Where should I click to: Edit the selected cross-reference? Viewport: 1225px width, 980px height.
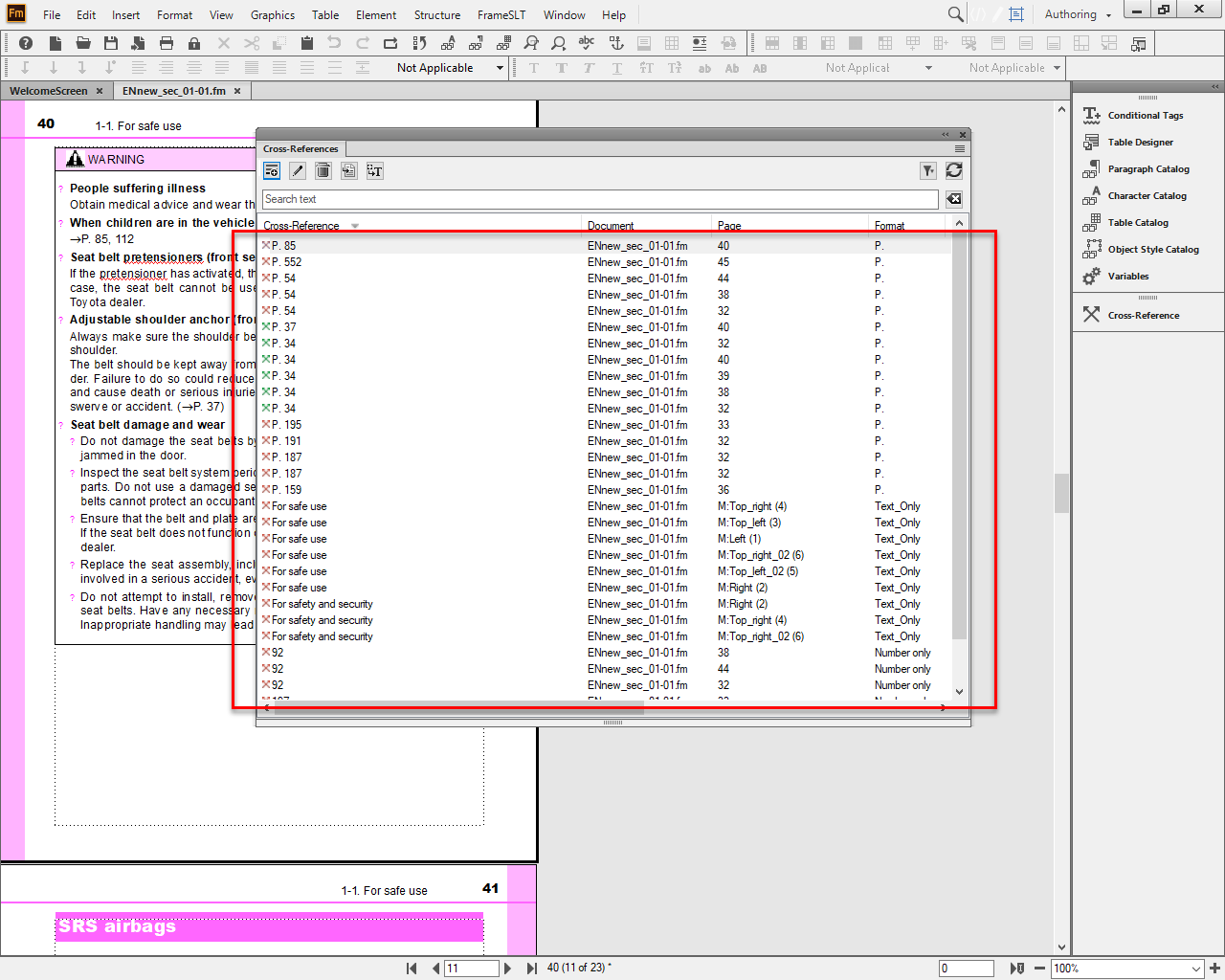coord(297,170)
